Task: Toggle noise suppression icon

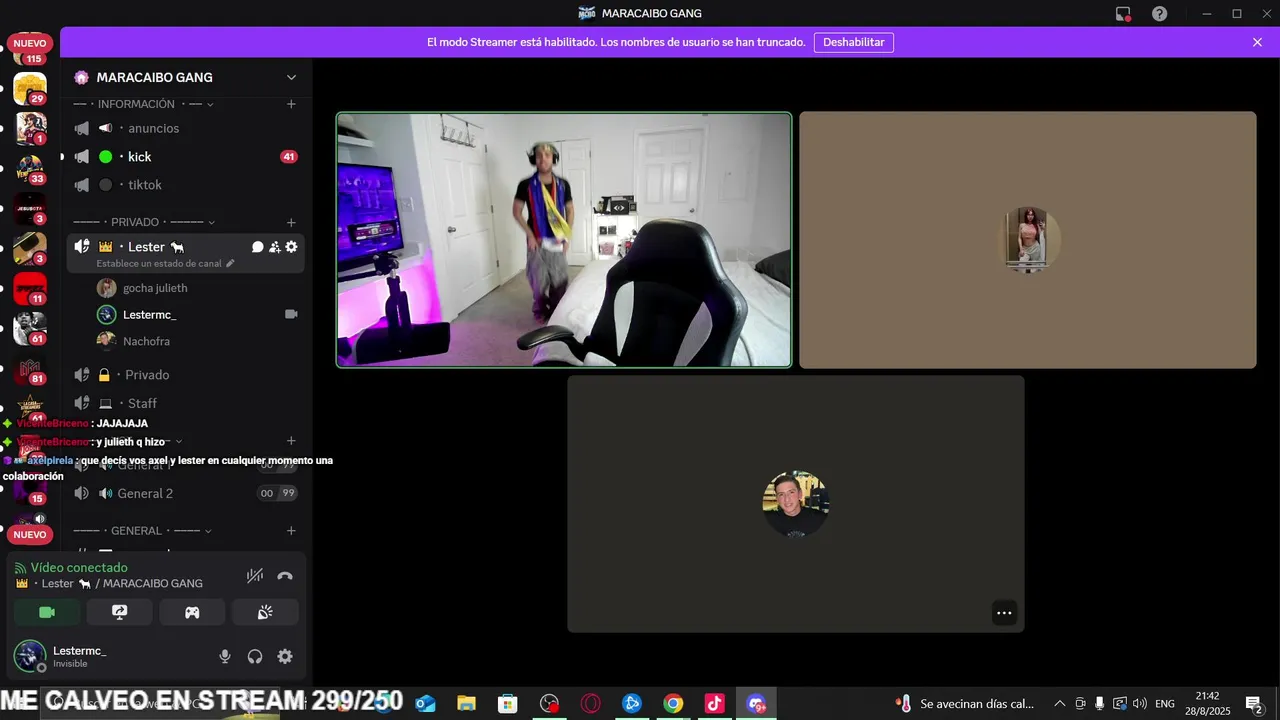Action: (x=255, y=575)
